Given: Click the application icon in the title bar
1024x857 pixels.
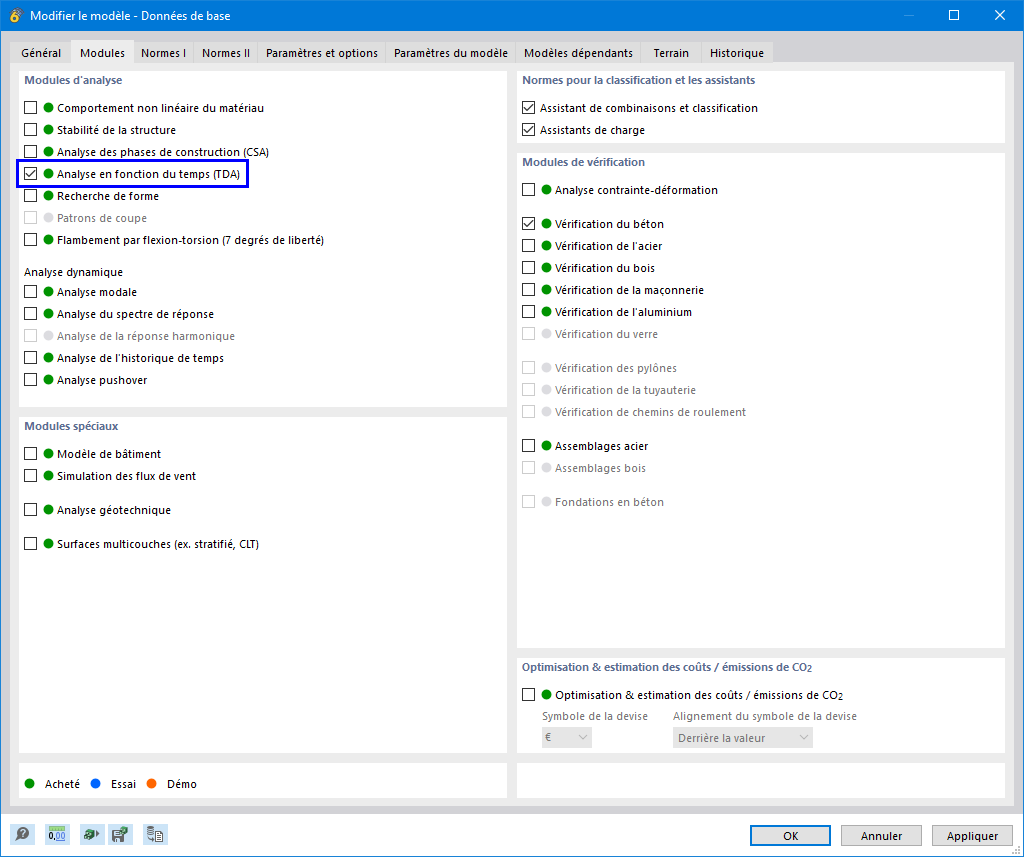Looking at the screenshot, I should coord(14,15).
